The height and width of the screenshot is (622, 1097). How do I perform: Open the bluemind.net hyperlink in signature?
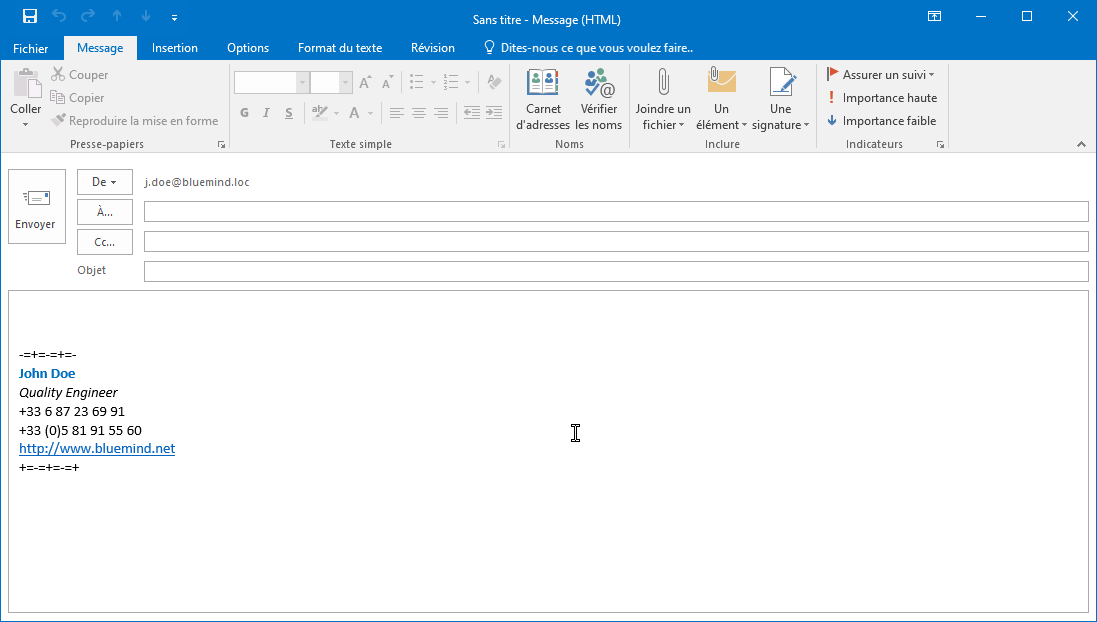97,449
